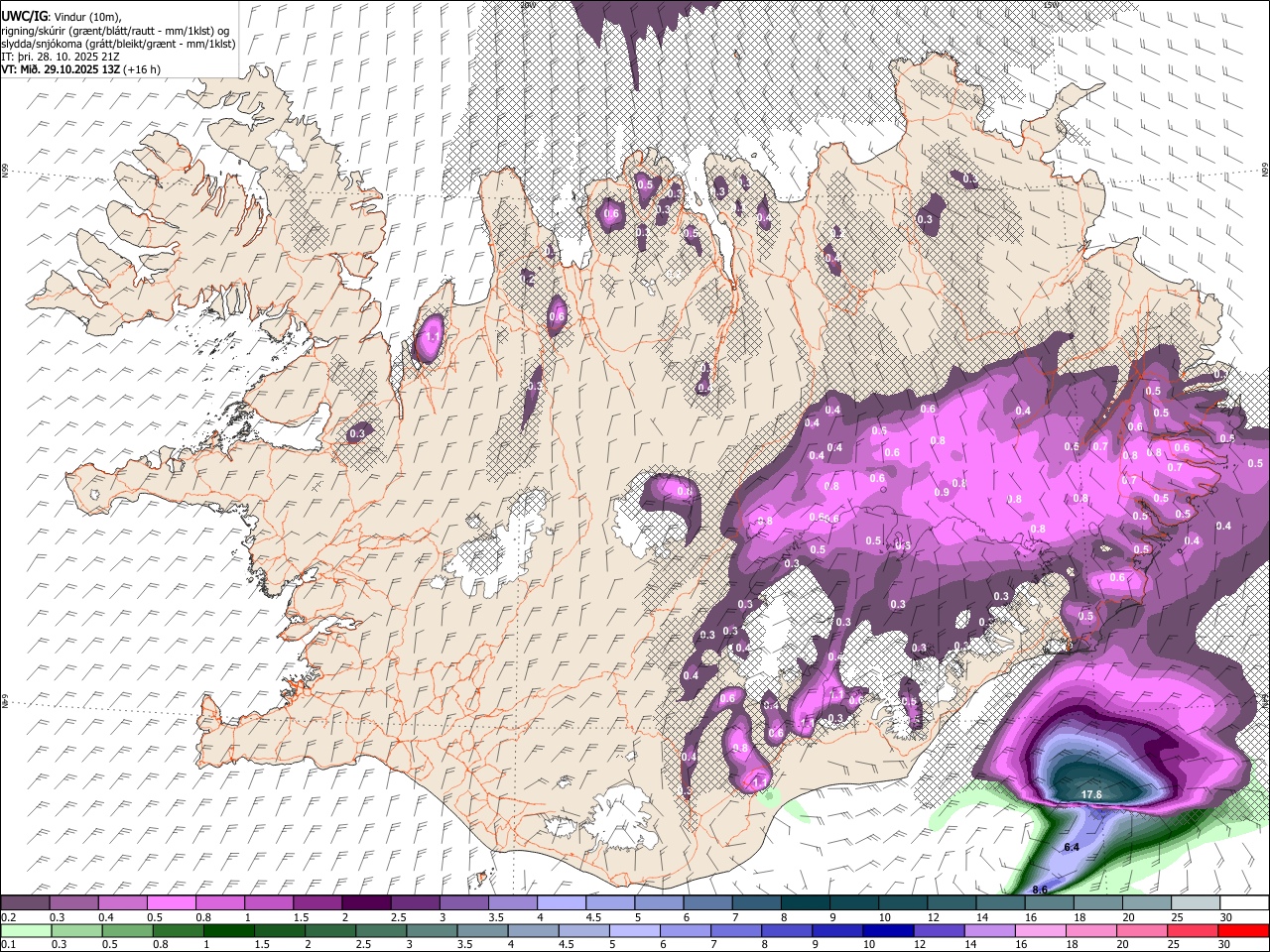This screenshot has height=952, width=1270.
Task: Pick the dark purple 0.2 swatch in snow legend
Action: point(25,902)
